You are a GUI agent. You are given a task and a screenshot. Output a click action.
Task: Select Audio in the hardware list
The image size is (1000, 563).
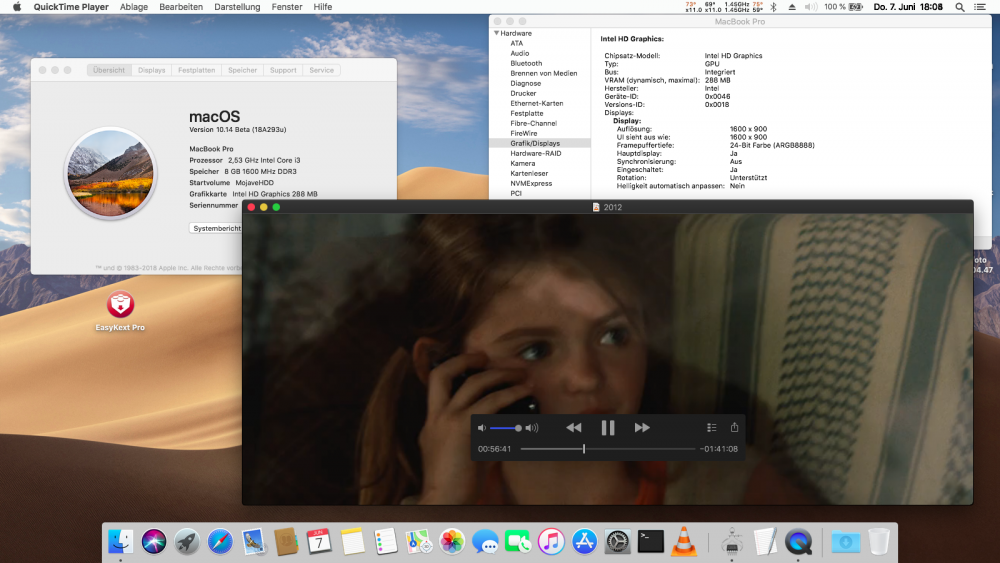tap(520, 54)
